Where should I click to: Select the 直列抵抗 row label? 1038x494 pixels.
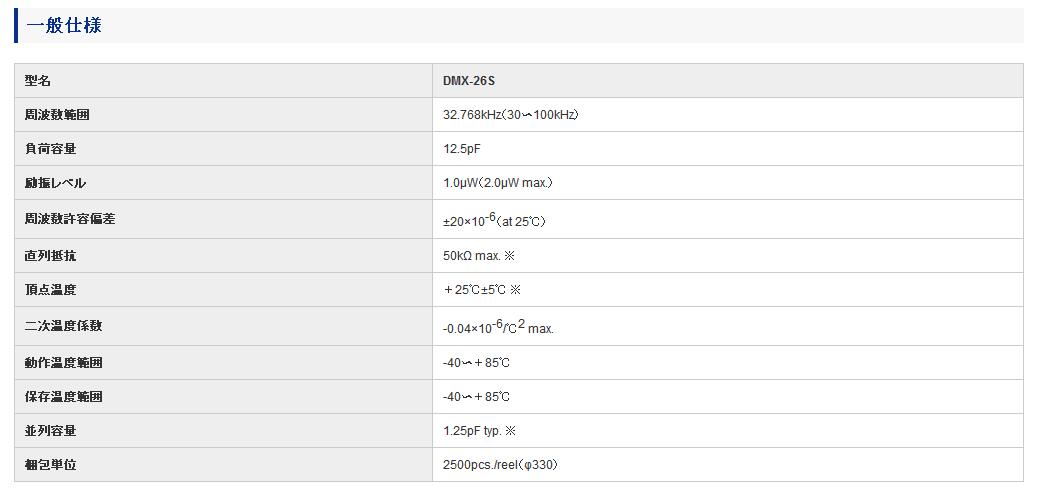click(50, 256)
